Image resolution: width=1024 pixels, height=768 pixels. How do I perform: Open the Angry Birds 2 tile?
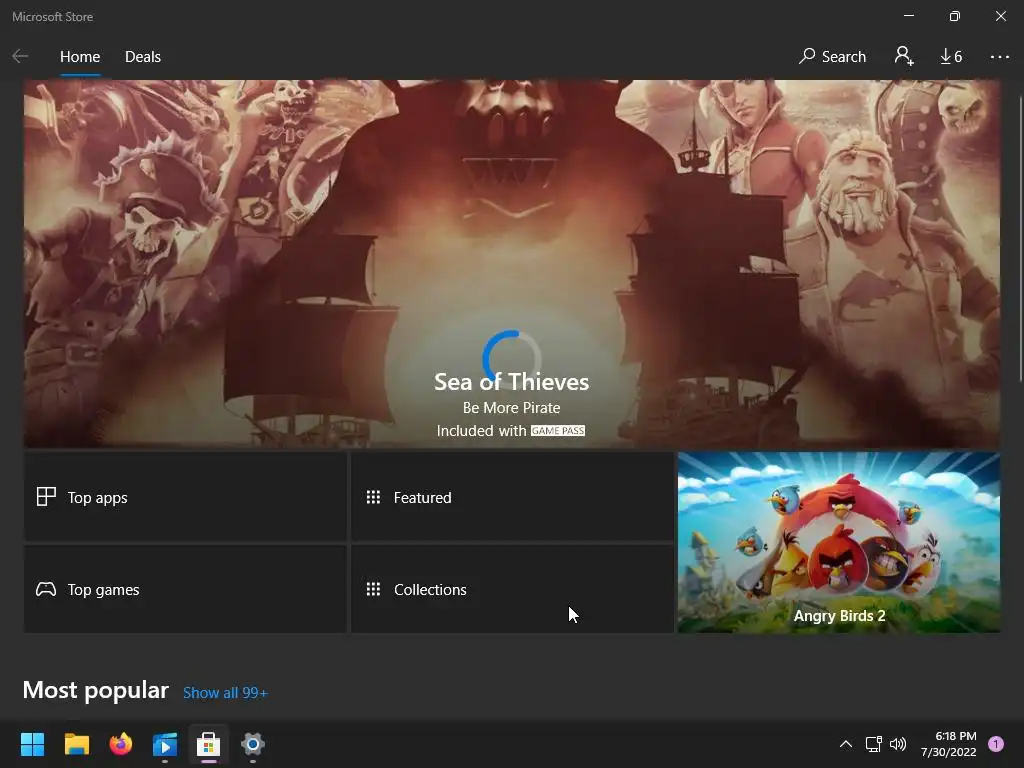point(839,542)
